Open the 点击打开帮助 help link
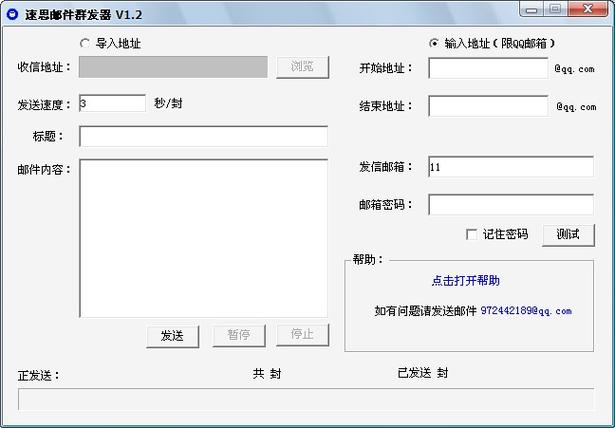615x428 pixels. 466,281
